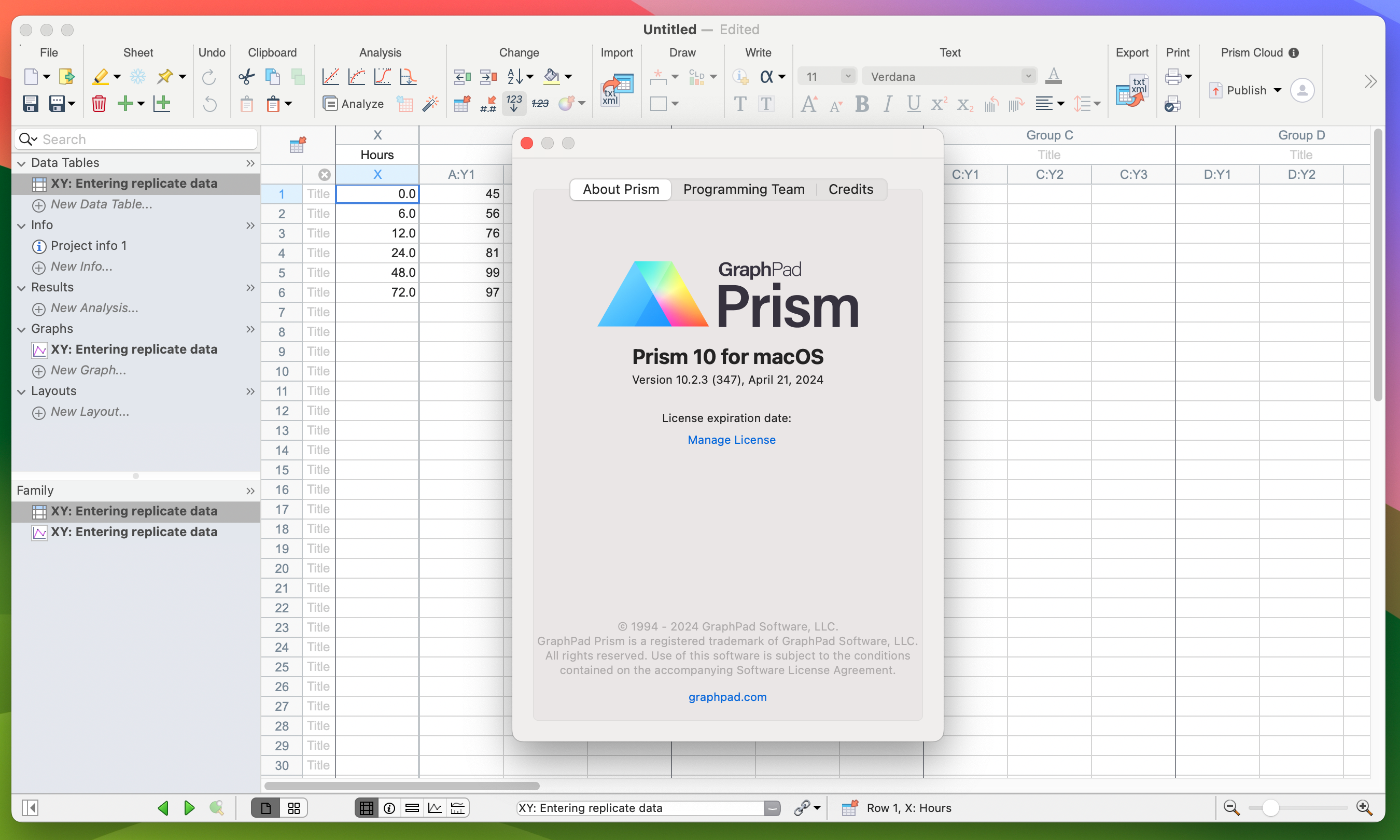Expand the Results section in sidebar

22,287
